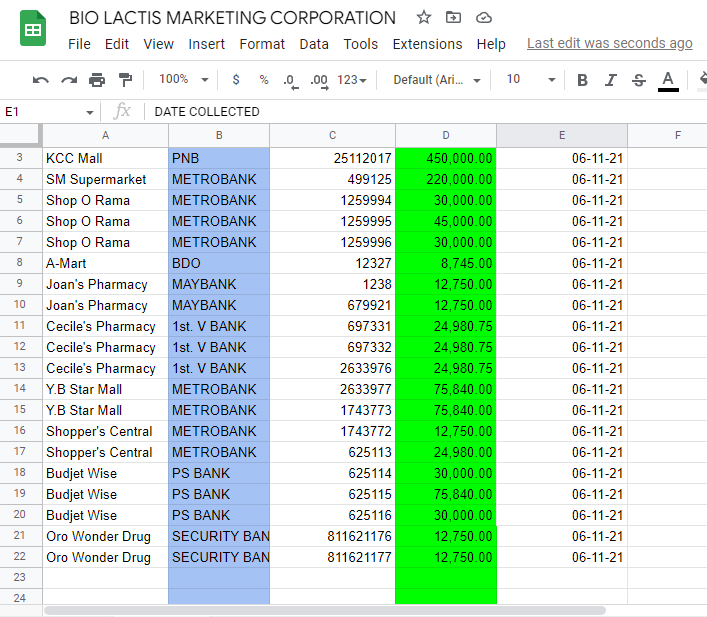This screenshot has height=617, width=707.
Task: Select cell containing KCC Mall
Action: point(106,158)
